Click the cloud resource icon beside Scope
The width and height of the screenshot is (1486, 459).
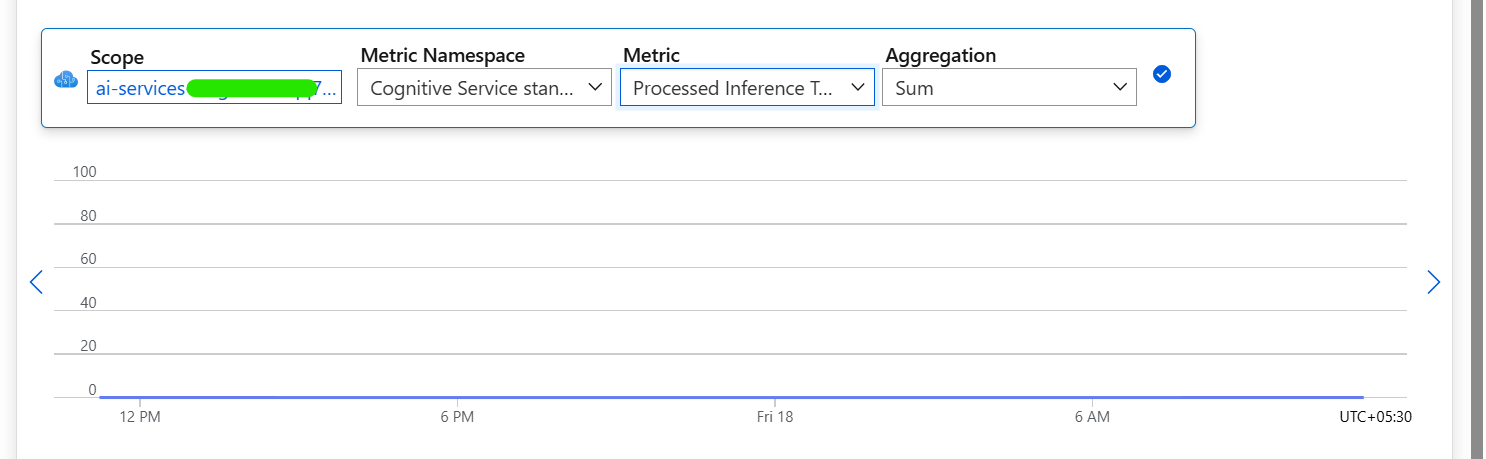(66, 80)
